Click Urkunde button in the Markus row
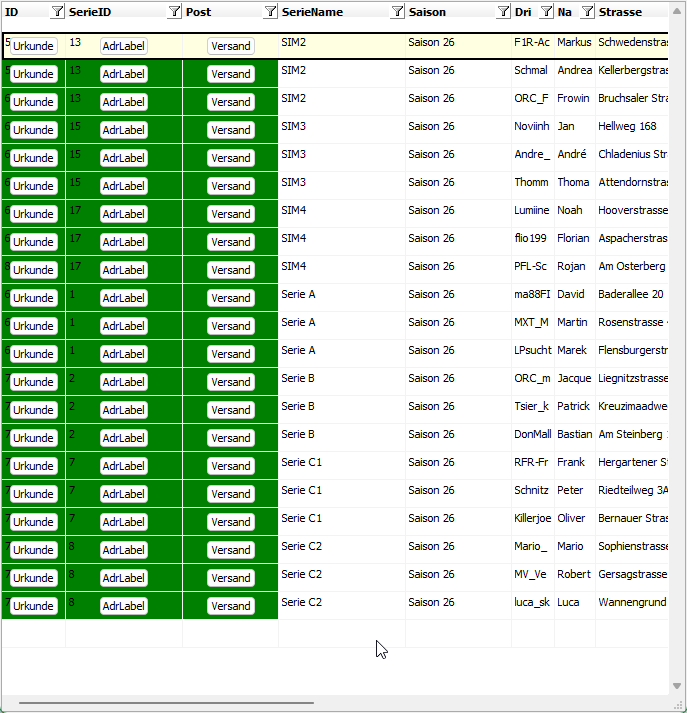Screen dimensions: 687x713 pyautogui.click(x=34, y=47)
